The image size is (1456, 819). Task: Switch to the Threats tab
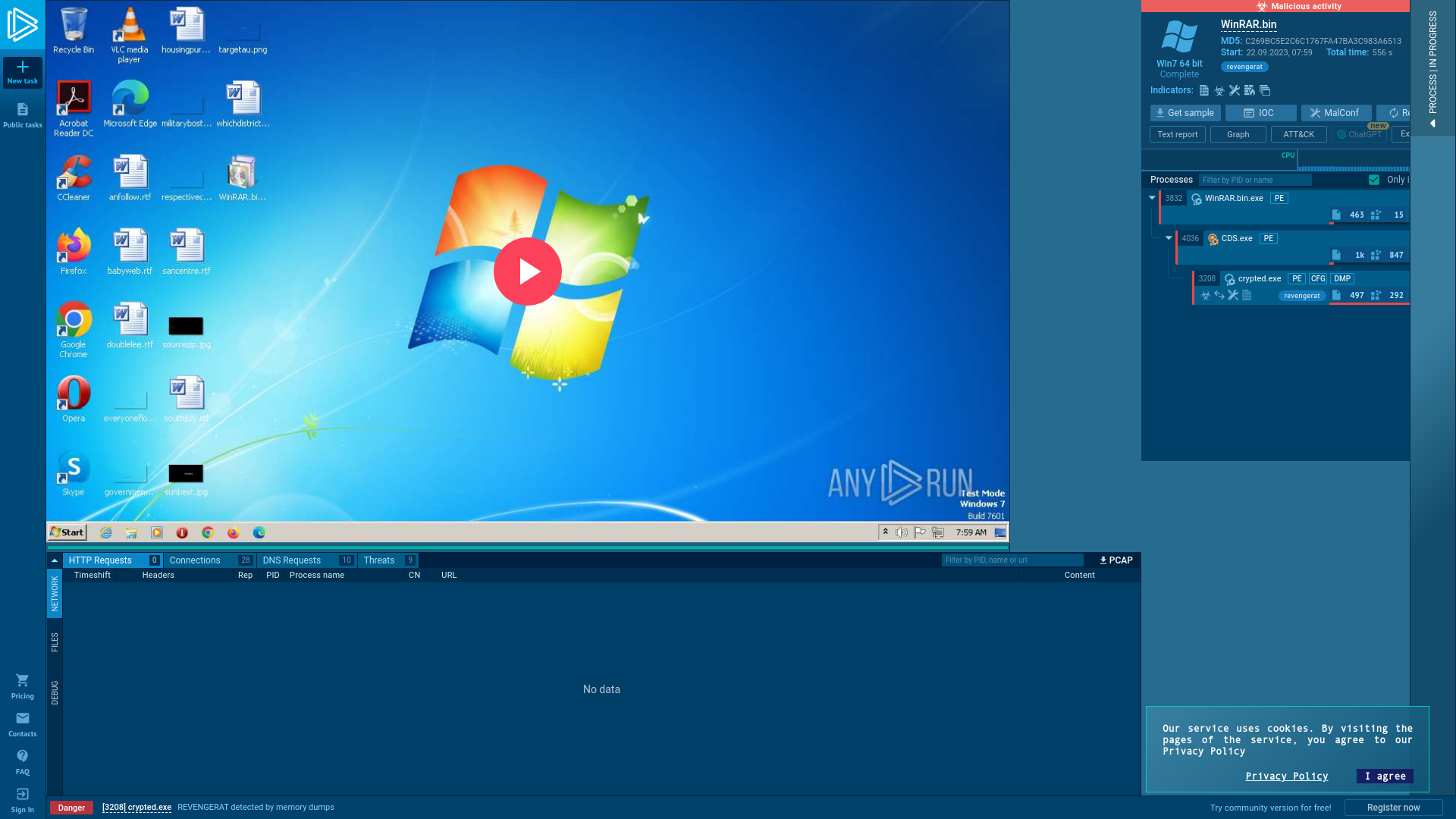tap(388, 560)
